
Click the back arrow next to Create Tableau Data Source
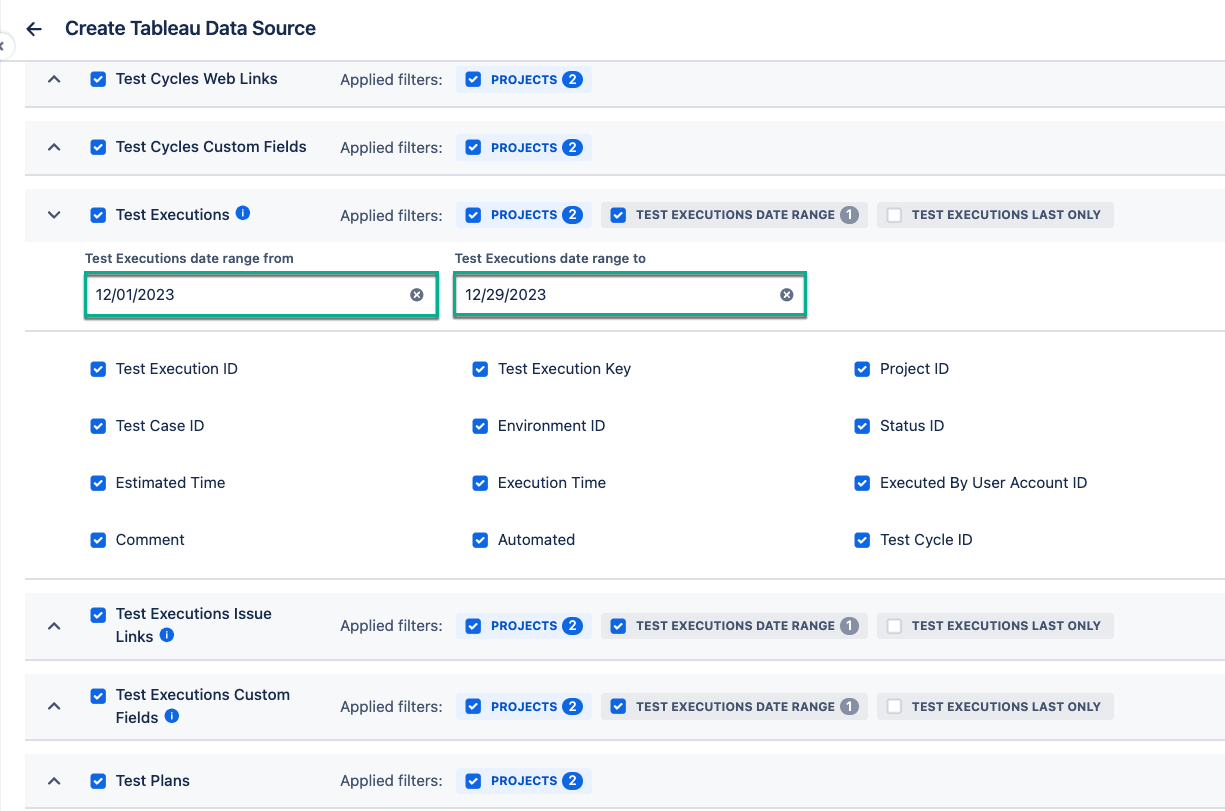34,29
